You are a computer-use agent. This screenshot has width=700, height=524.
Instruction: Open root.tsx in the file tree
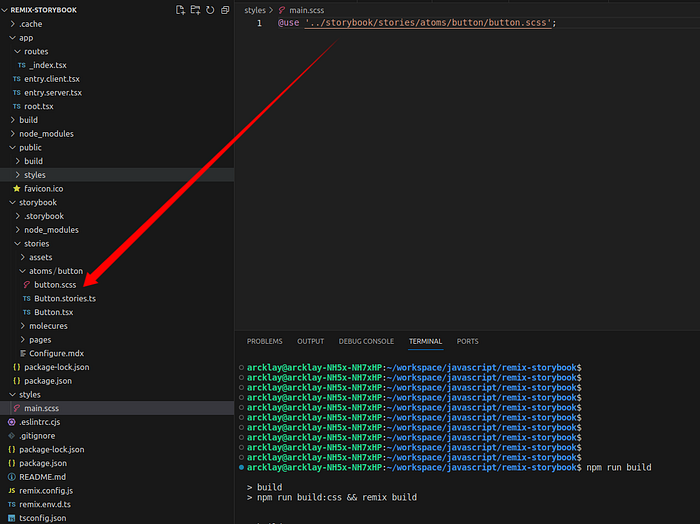[x=39, y=106]
